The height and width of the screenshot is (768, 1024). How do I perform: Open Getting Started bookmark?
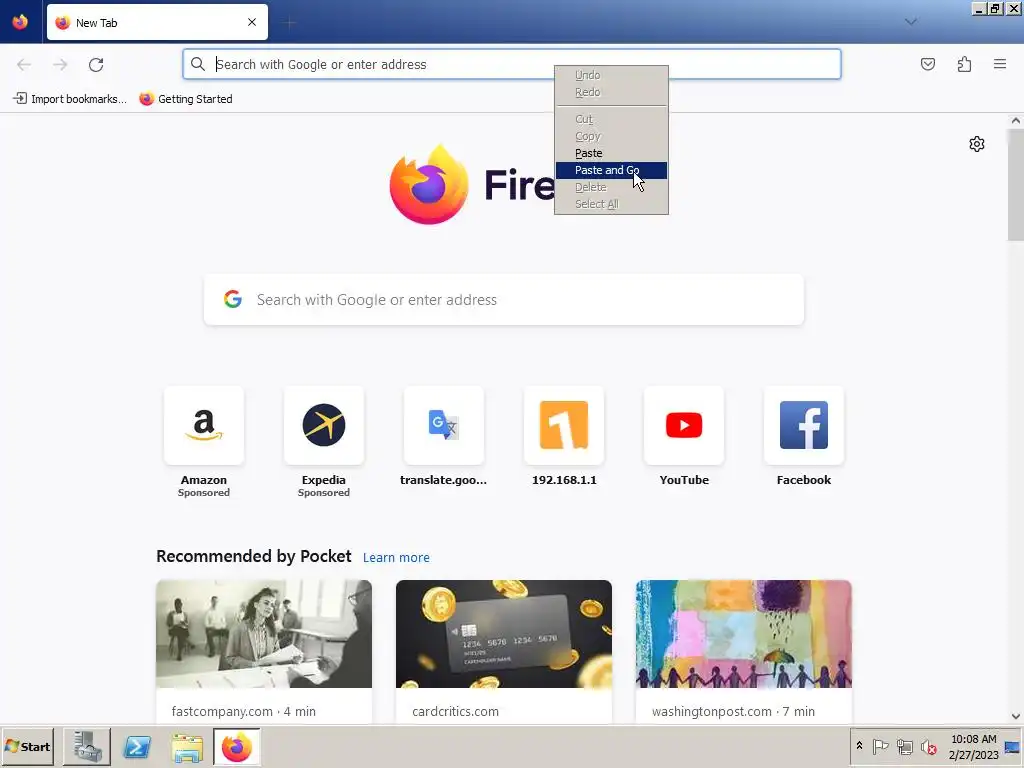(x=186, y=99)
